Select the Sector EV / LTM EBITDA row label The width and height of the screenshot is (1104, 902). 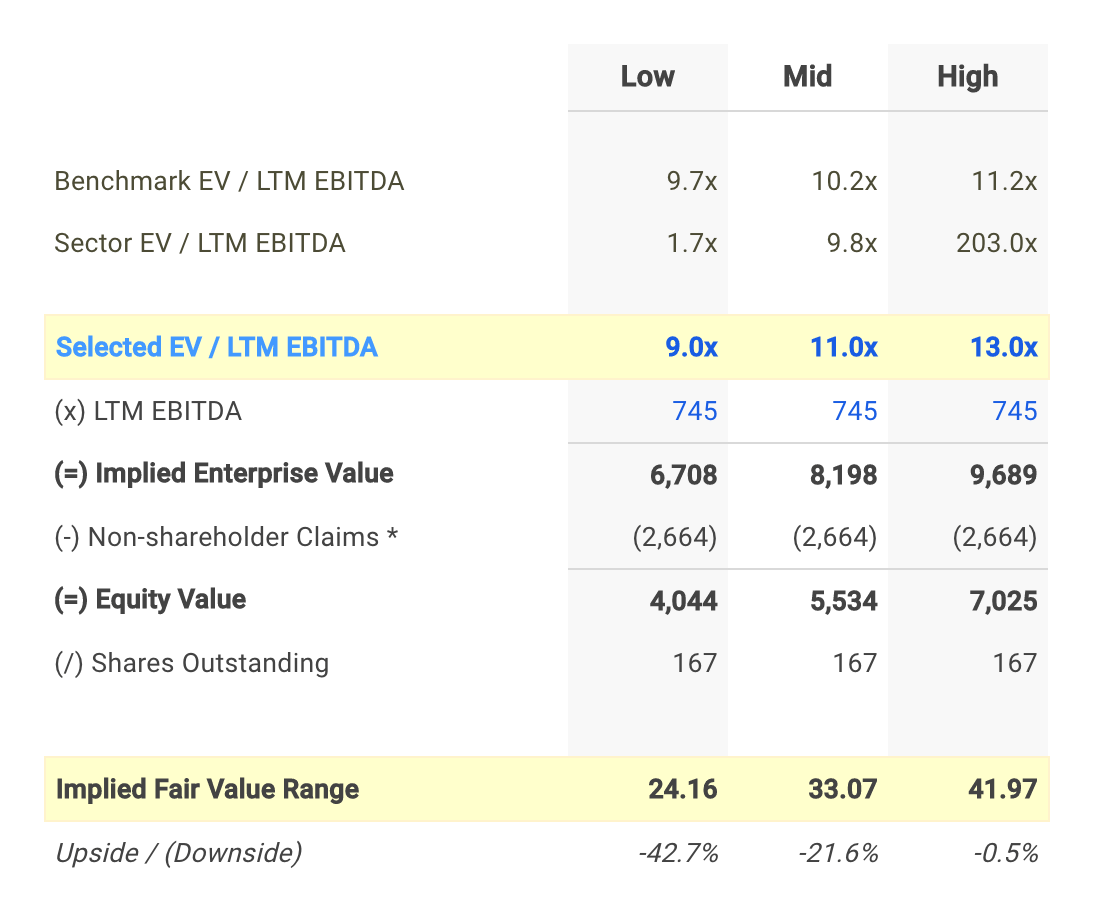(x=200, y=243)
